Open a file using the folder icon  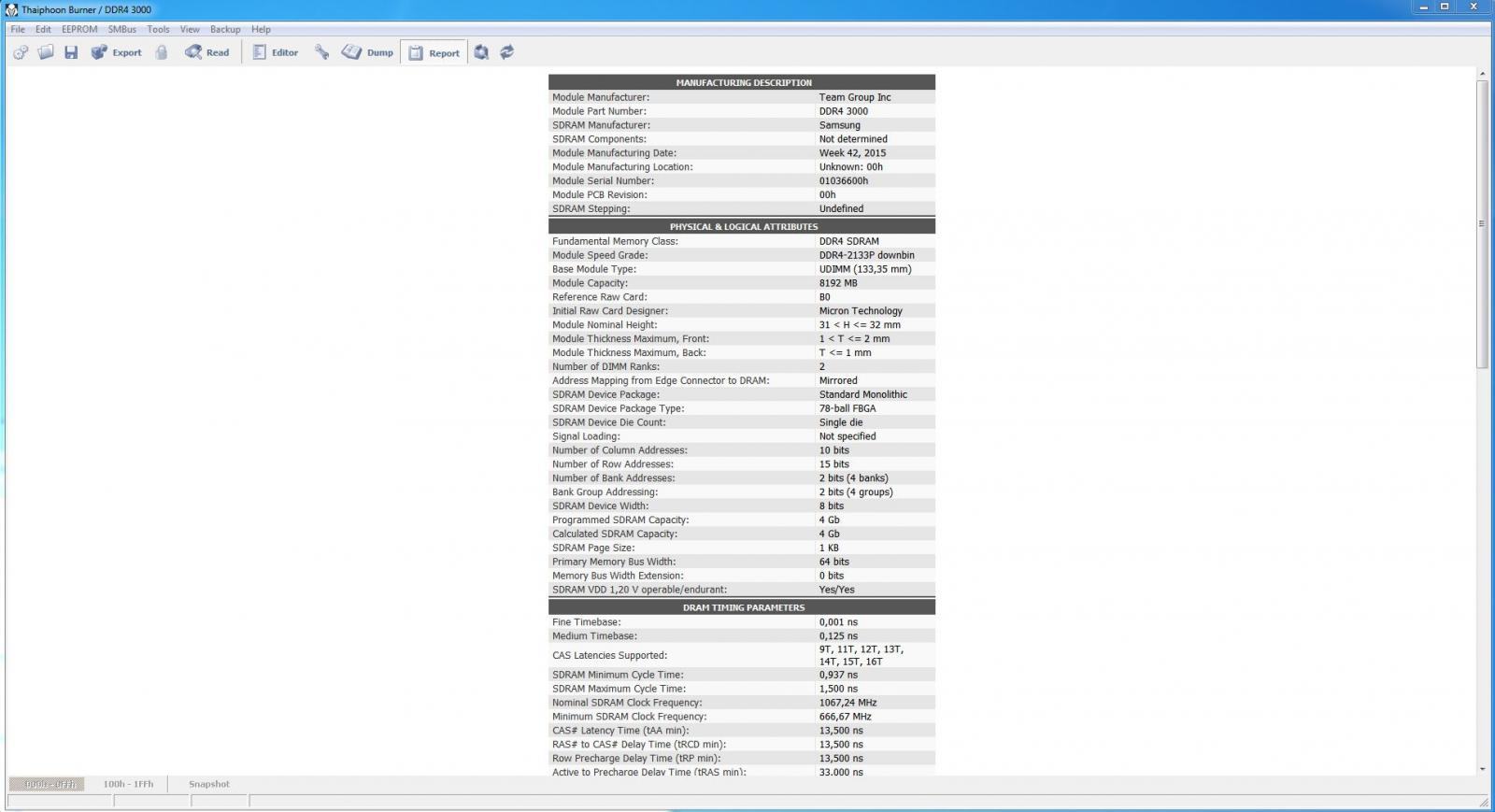click(x=46, y=52)
